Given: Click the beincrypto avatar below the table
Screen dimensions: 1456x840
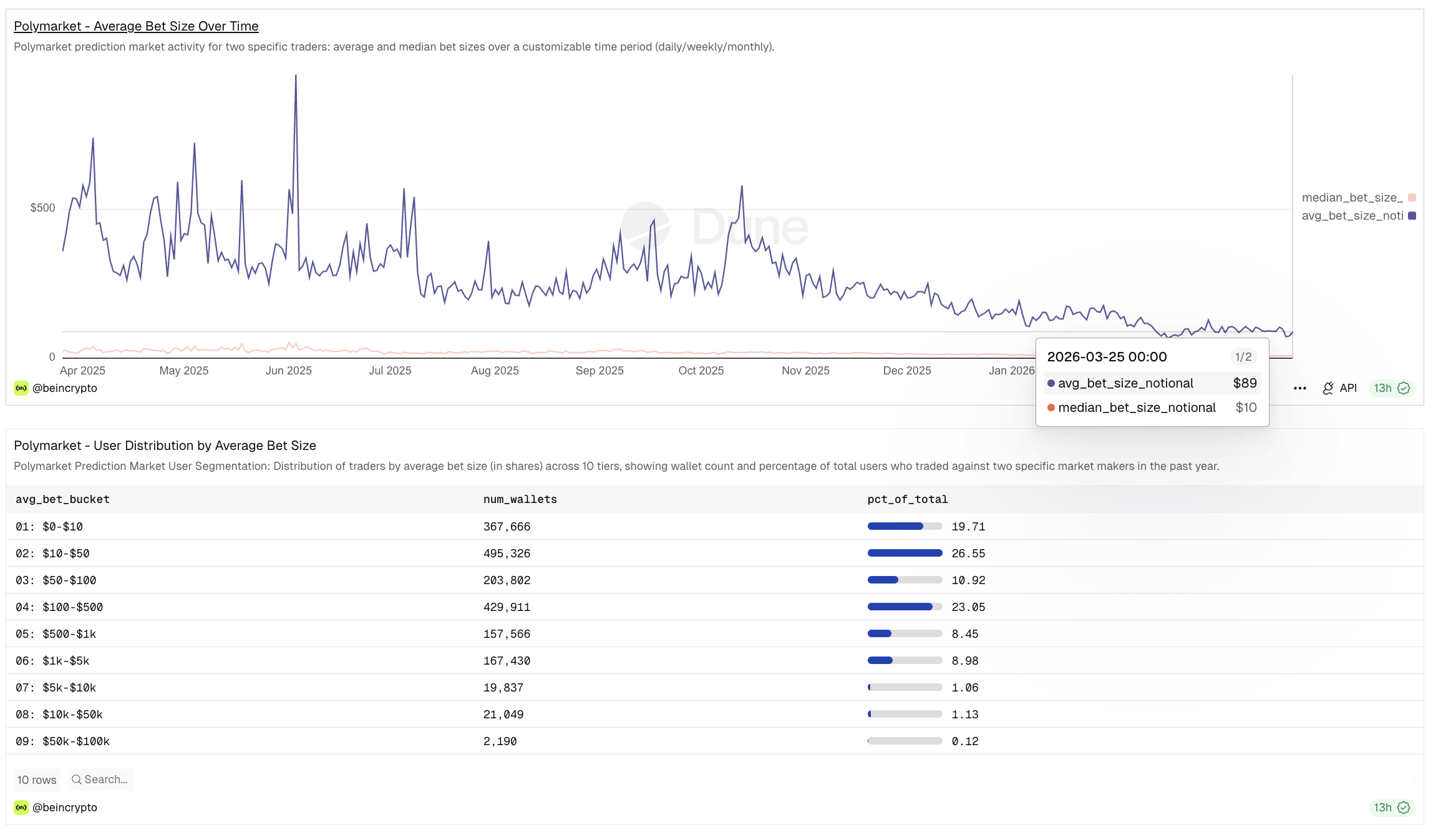Looking at the screenshot, I should pos(21,808).
